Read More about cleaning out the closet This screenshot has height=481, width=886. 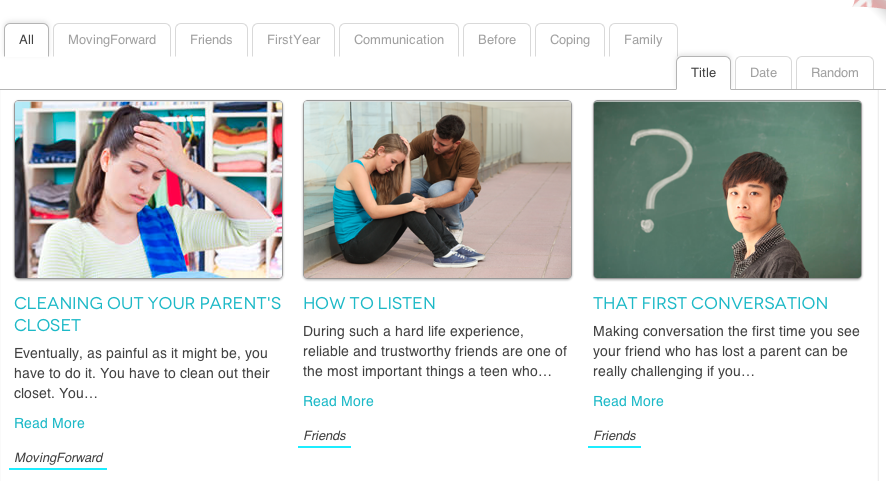pos(49,423)
